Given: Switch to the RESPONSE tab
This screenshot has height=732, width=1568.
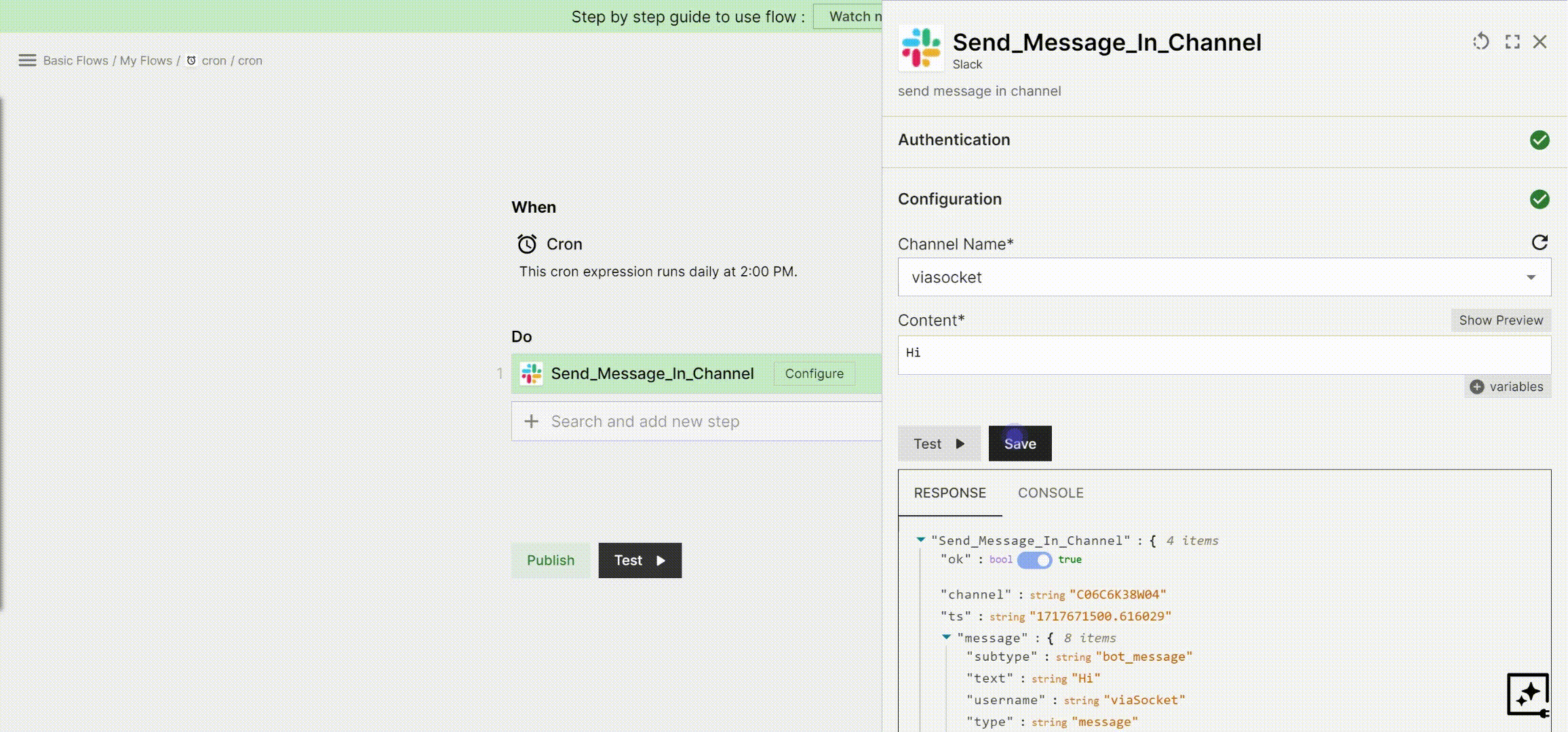Looking at the screenshot, I should click(949, 493).
